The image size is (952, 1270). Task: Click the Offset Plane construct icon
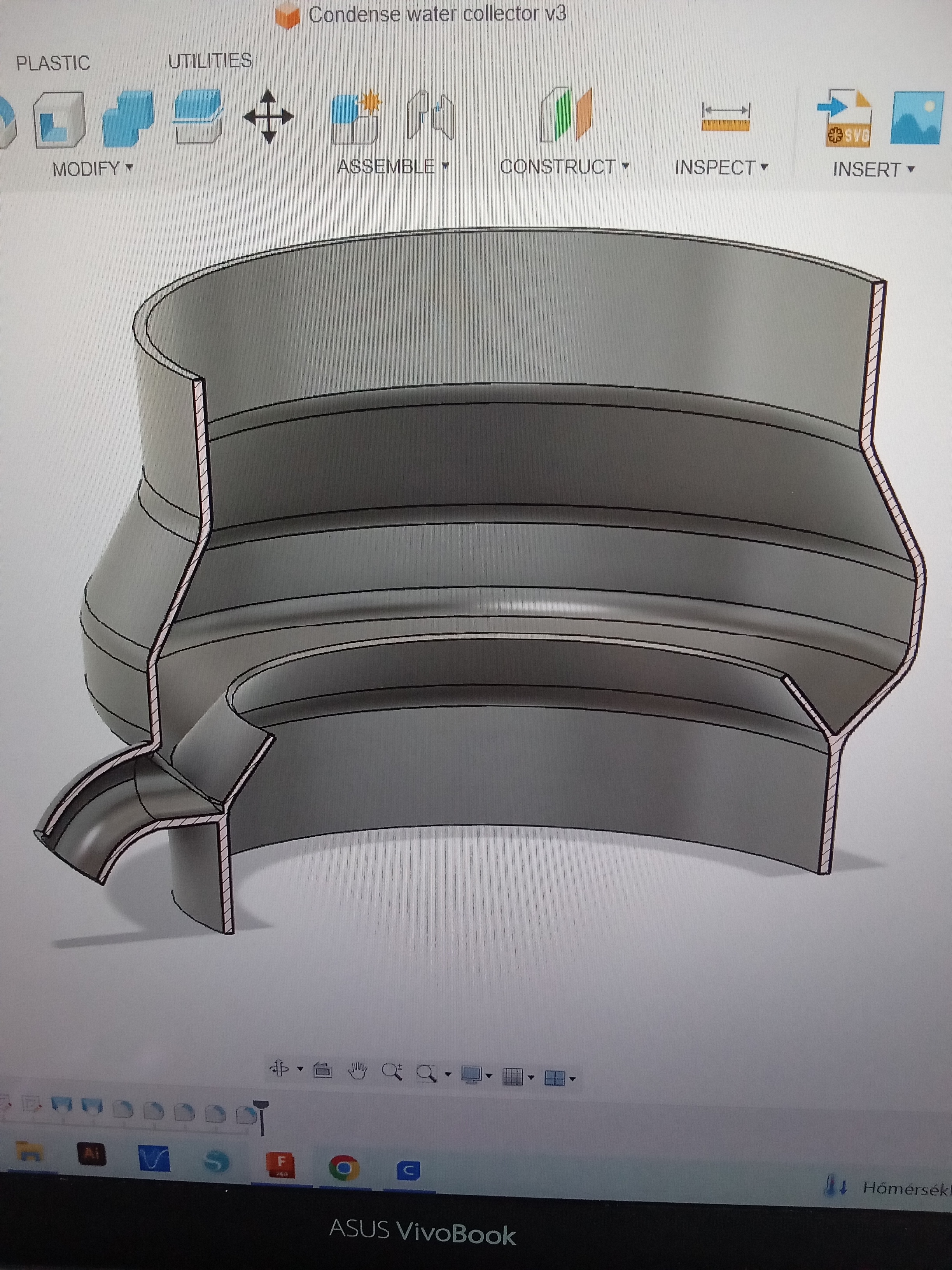coord(566,114)
